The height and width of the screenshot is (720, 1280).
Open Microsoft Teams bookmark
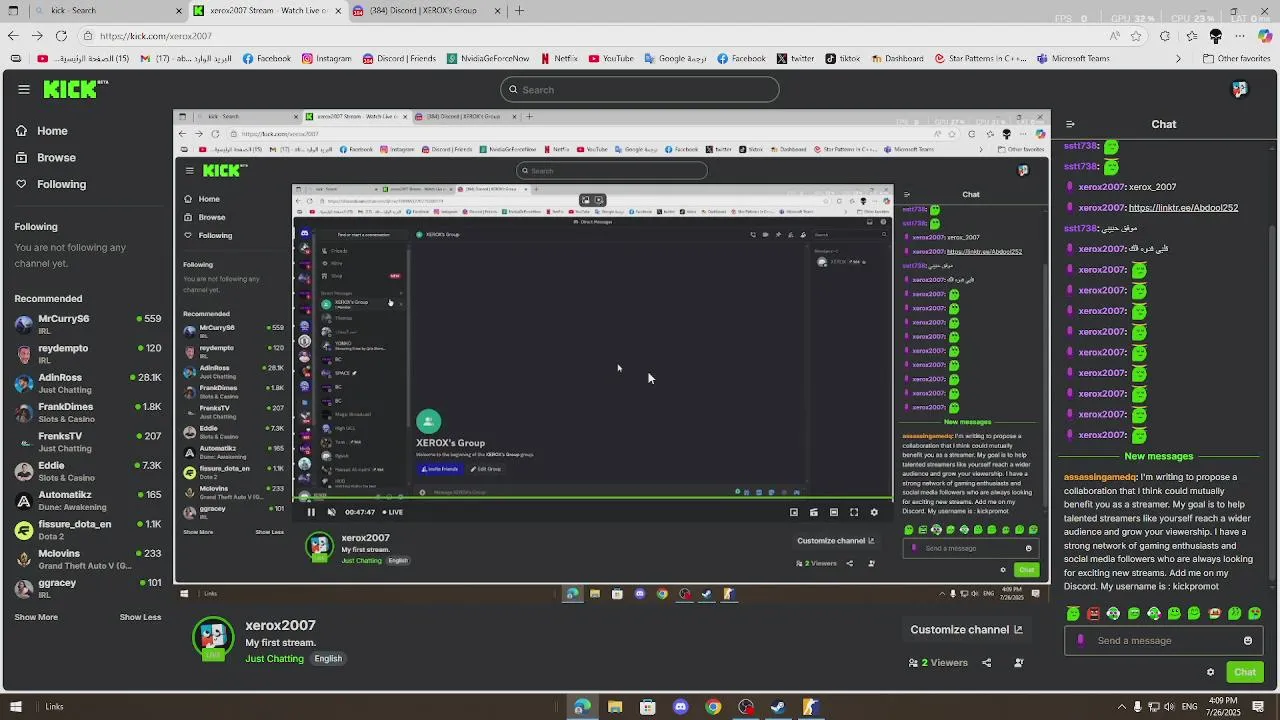[1073, 59]
